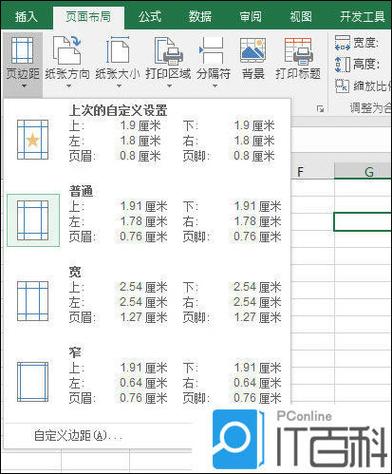Expand the 分隔符 dropdown arrow

click(x=215, y=86)
